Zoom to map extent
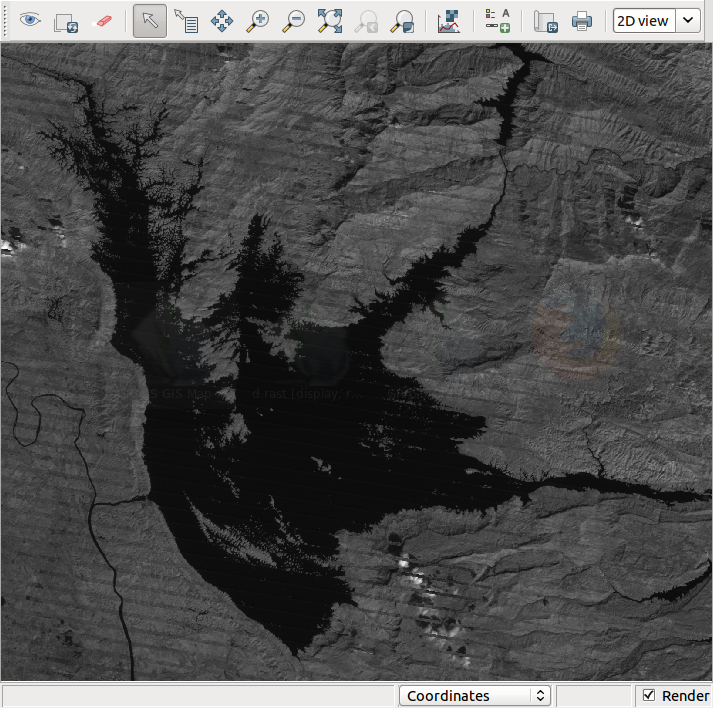Image resolution: width=713 pixels, height=708 pixels. tap(330, 21)
